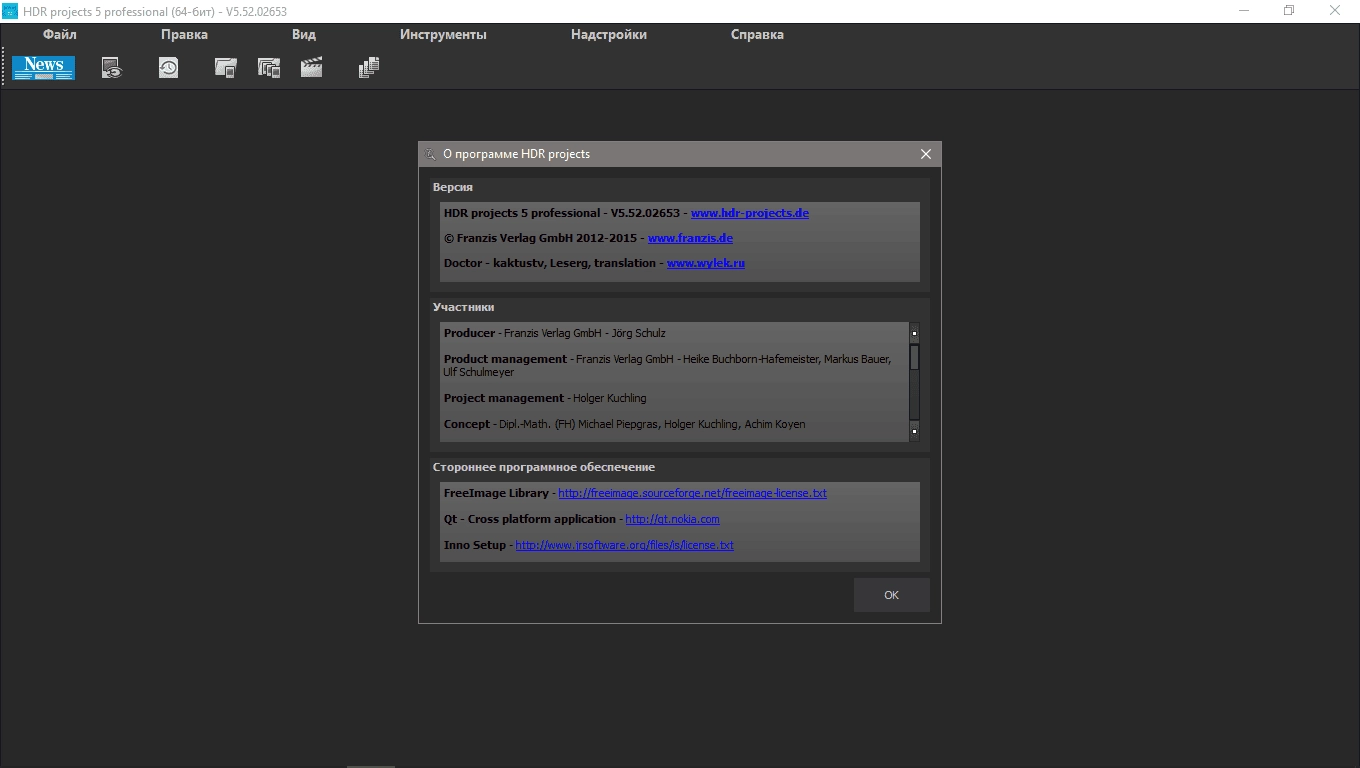Open the www.hdr-projects.de link

[750, 213]
